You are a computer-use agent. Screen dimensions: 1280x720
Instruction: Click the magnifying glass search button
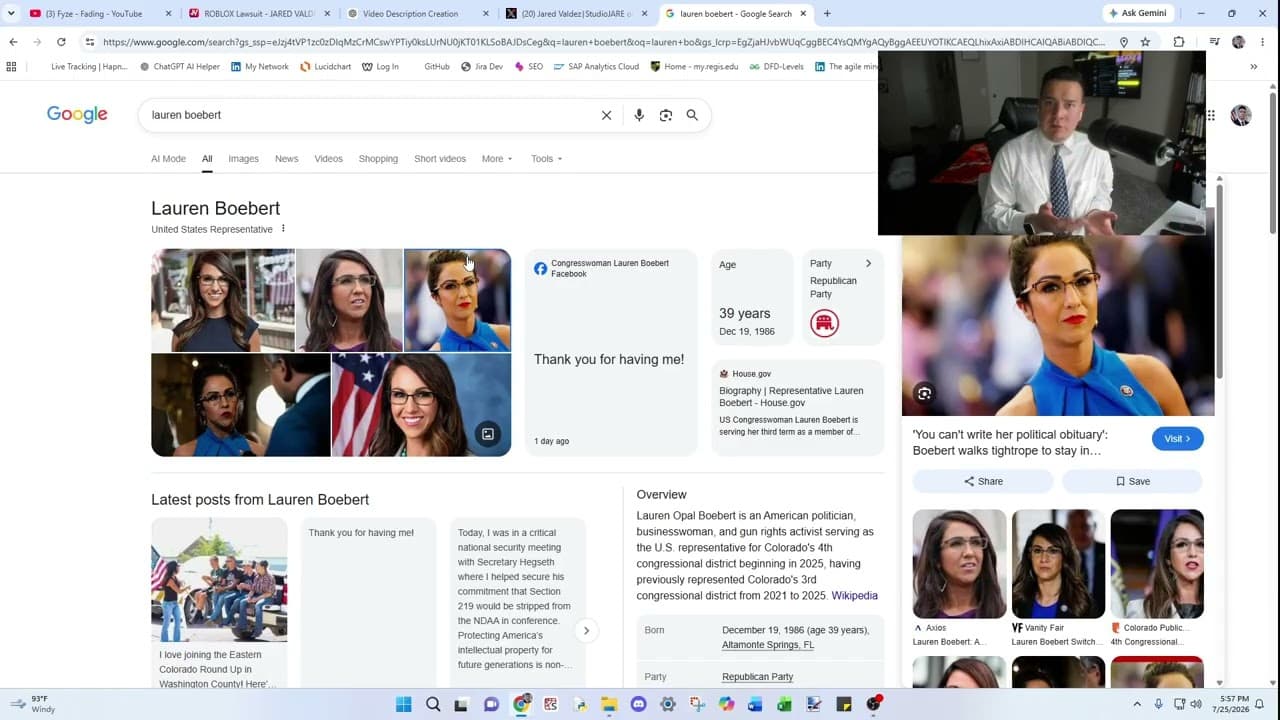tap(692, 115)
